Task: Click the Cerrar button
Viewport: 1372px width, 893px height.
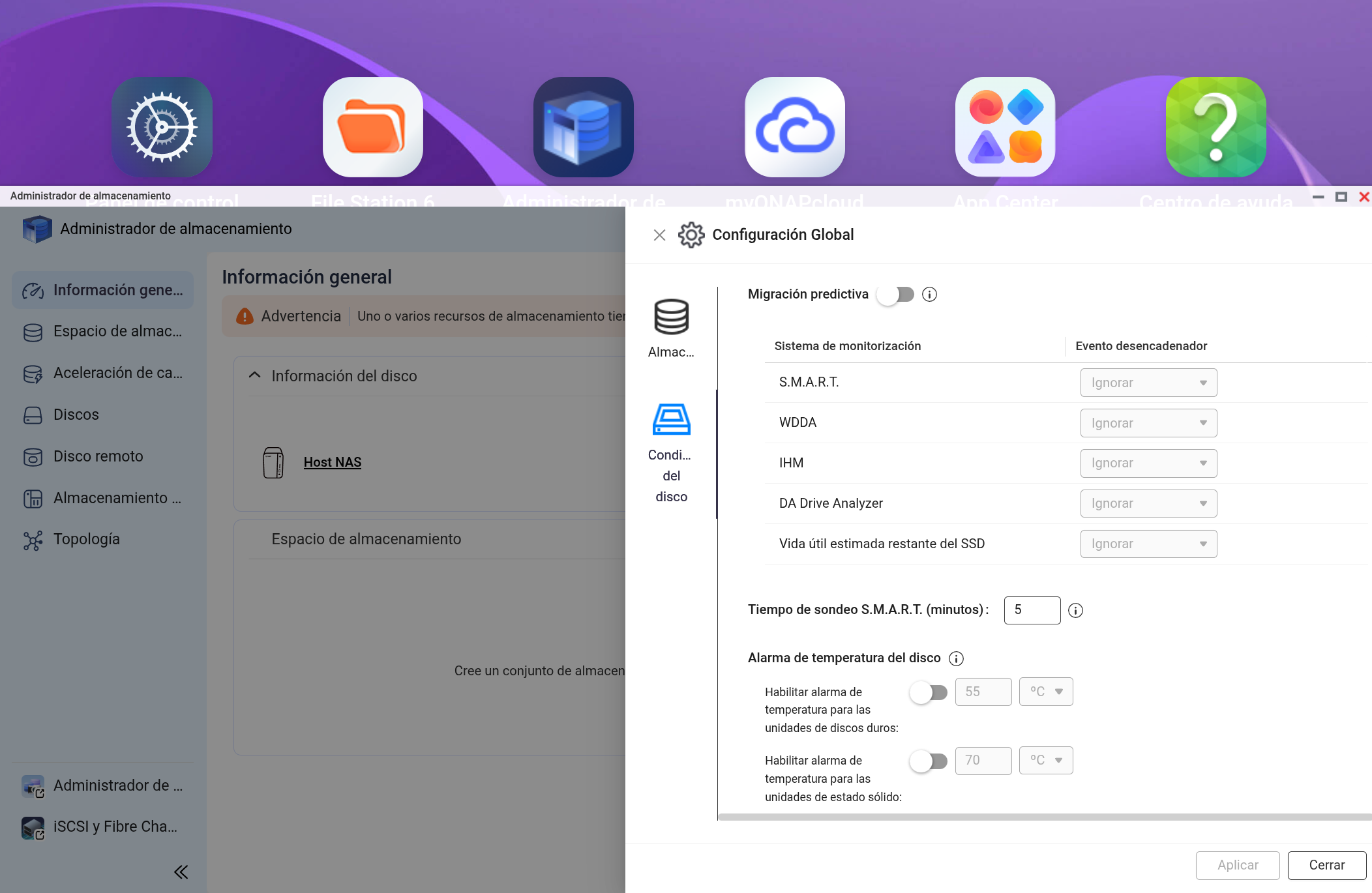Action: [x=1326, y=865]
